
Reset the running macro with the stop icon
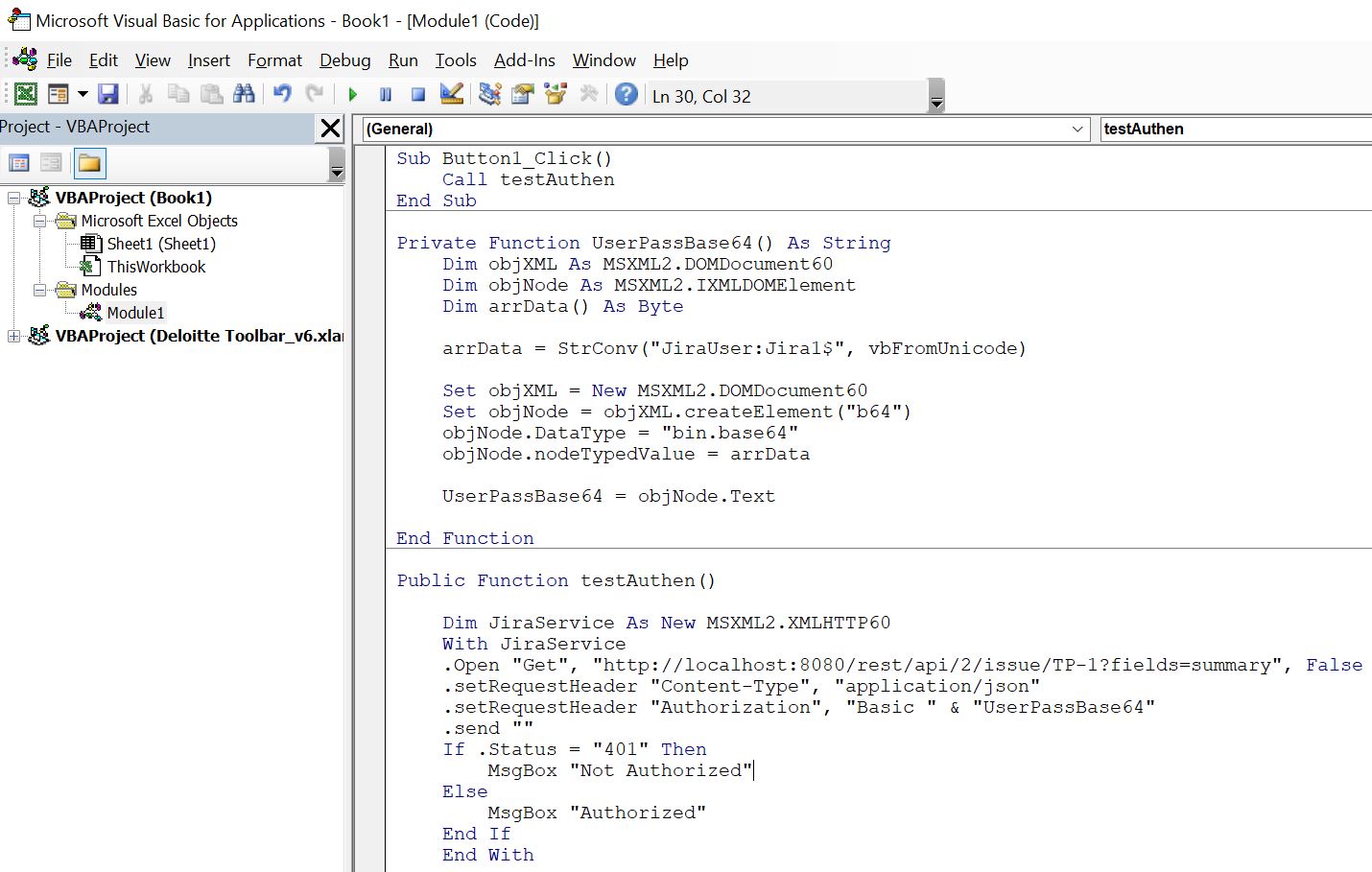pyautogui.click(x=416, y=94)
